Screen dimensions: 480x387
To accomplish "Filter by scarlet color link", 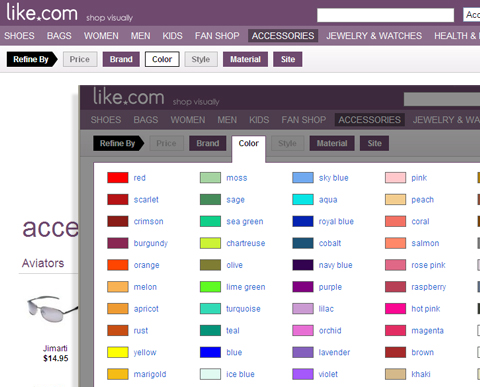I will tap(146, 200).
